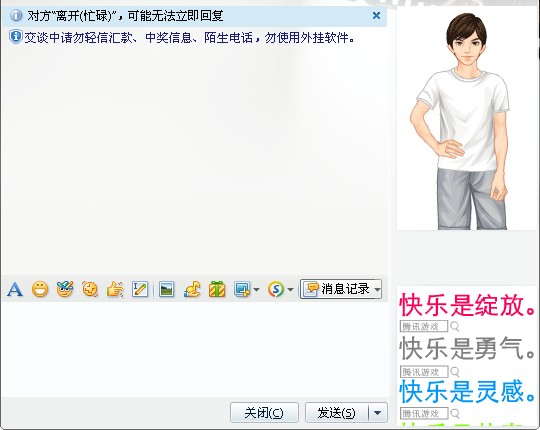This screenshot has width=540, height=430.
Task: Open the handwriting pencil input tool
Action: point(140,289)
